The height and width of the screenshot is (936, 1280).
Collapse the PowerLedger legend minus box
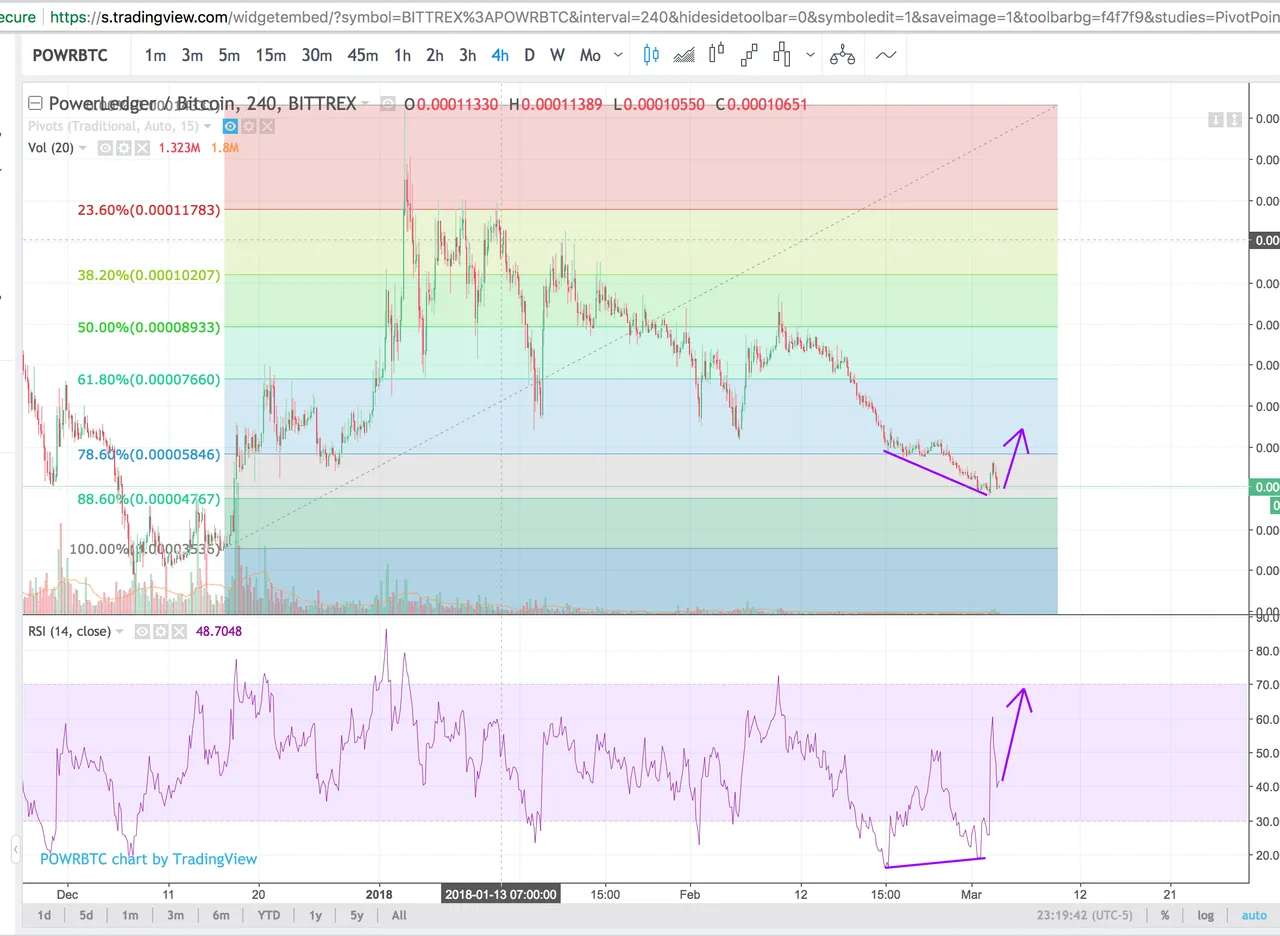[x=35, y=103]
